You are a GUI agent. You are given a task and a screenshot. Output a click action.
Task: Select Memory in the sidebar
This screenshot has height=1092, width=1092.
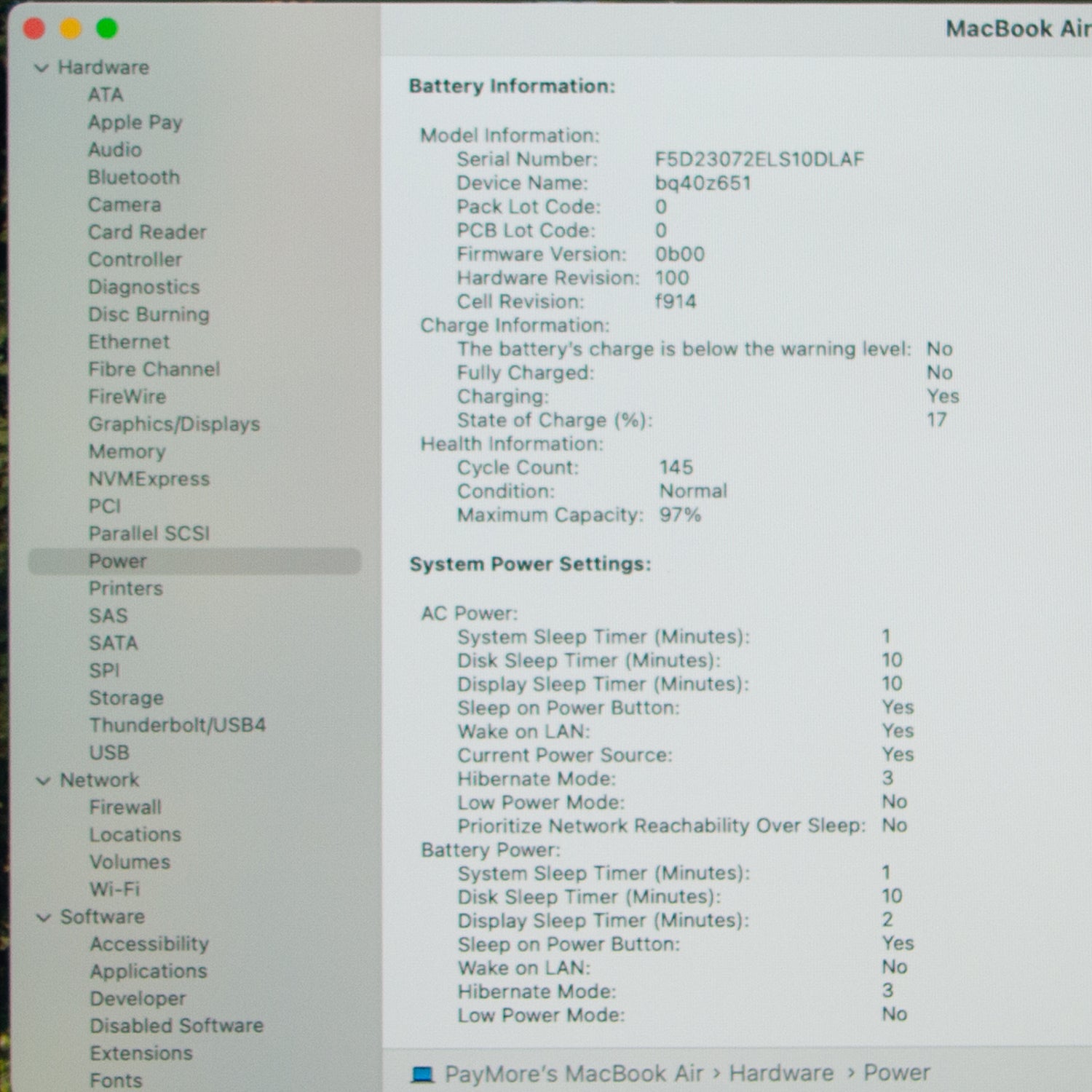coord(127,451)
